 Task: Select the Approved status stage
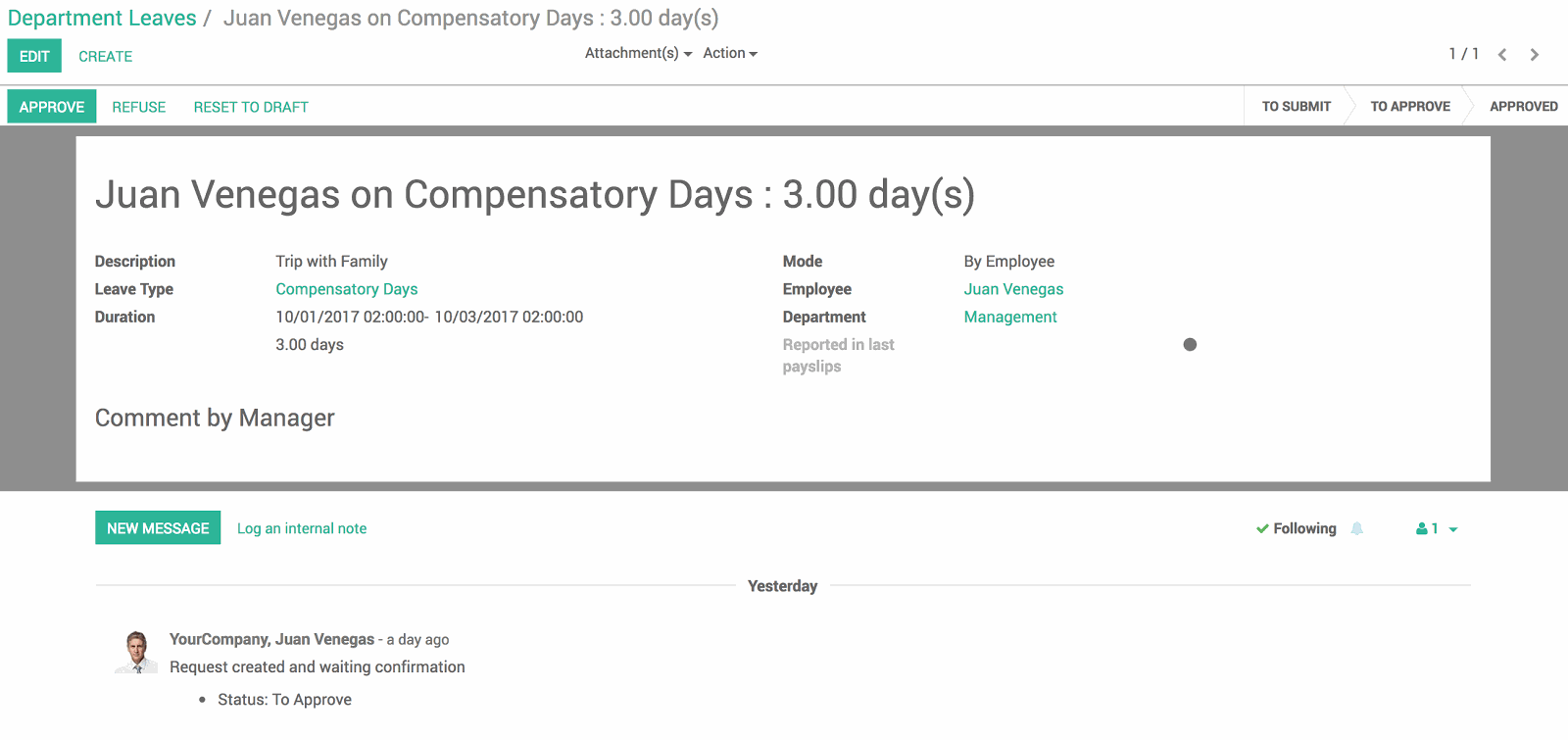(1523, 106)
